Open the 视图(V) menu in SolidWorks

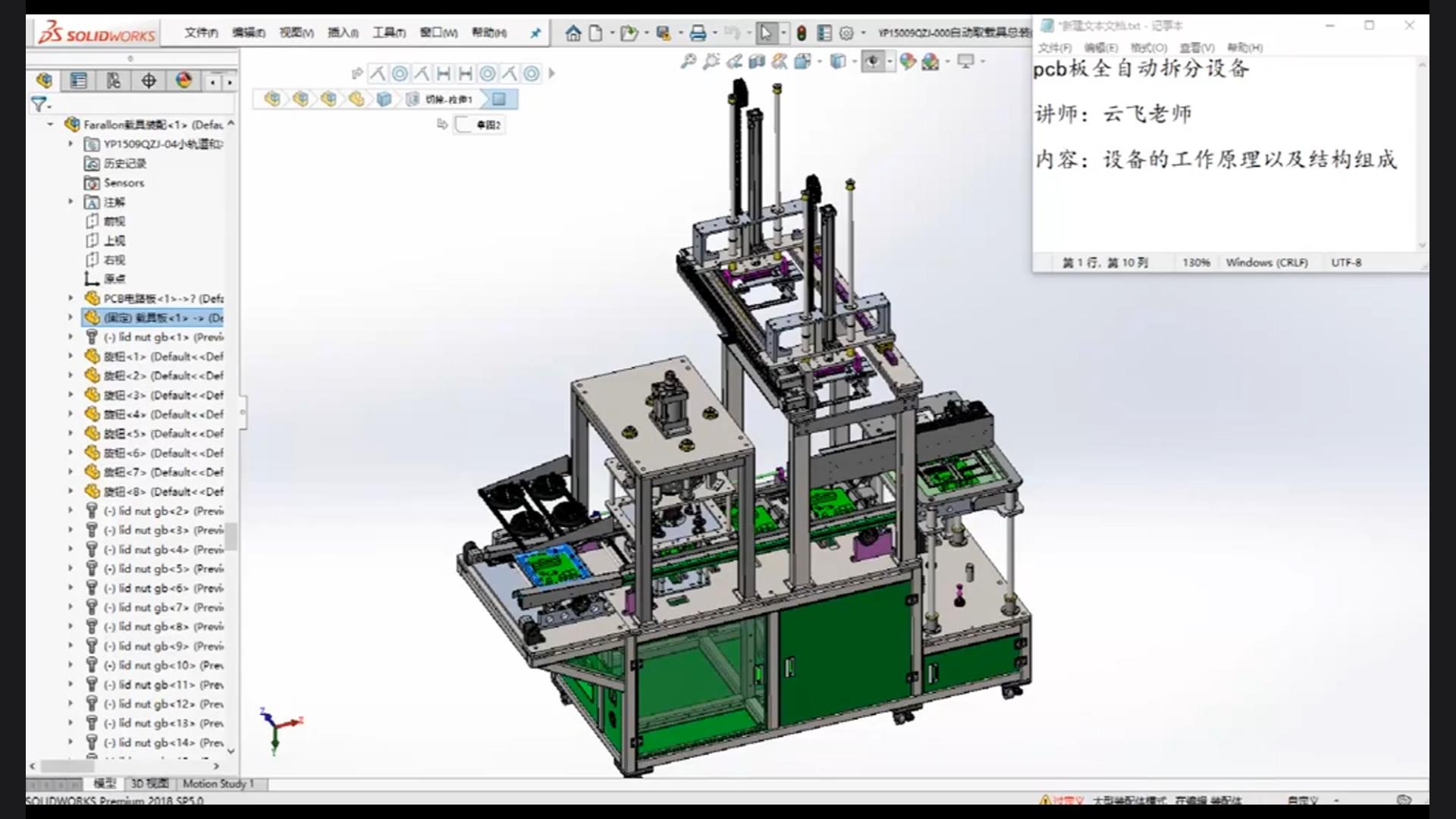tap(297, 33)
